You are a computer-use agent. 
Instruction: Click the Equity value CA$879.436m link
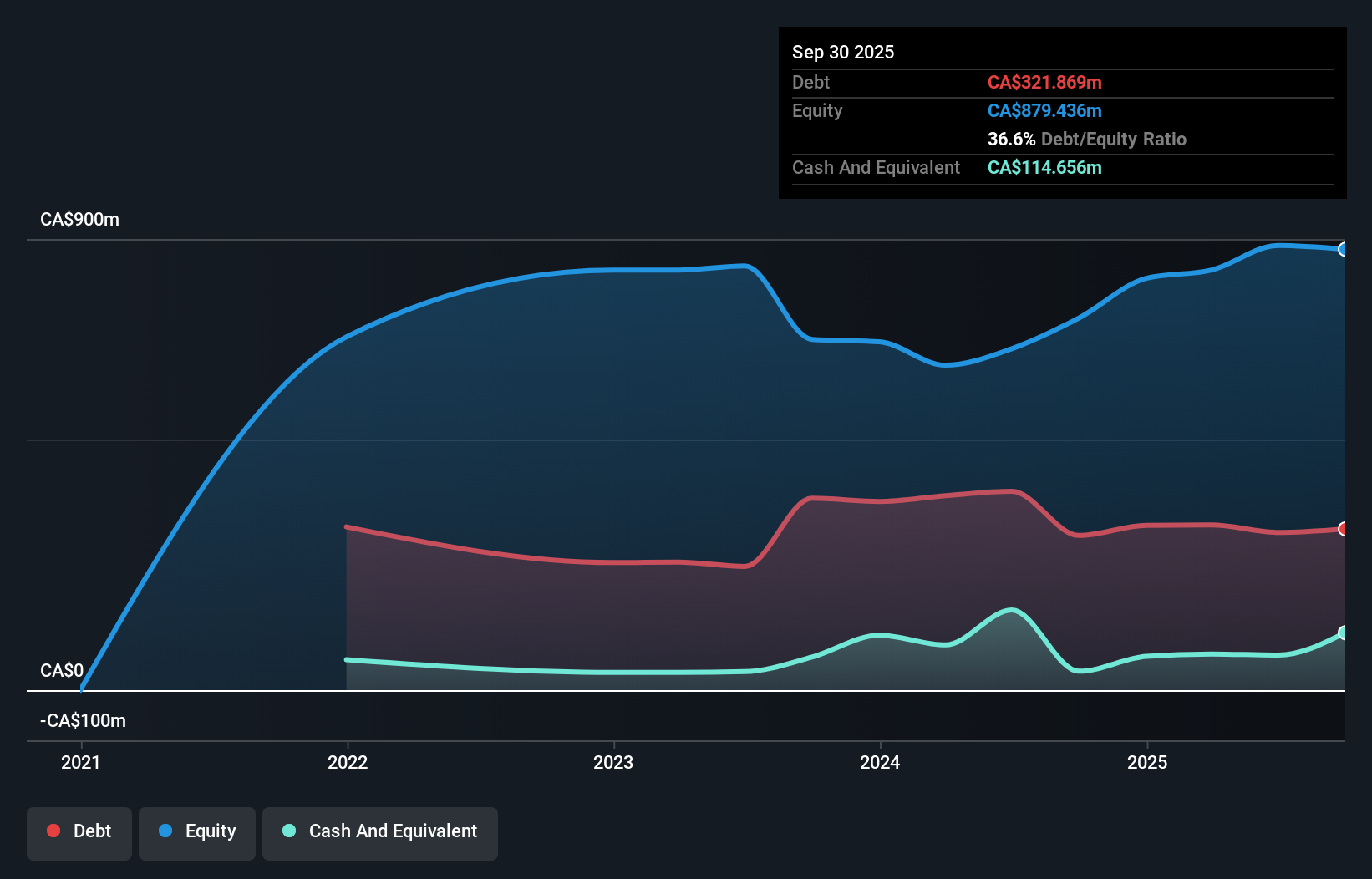(x=1044, y=110)
